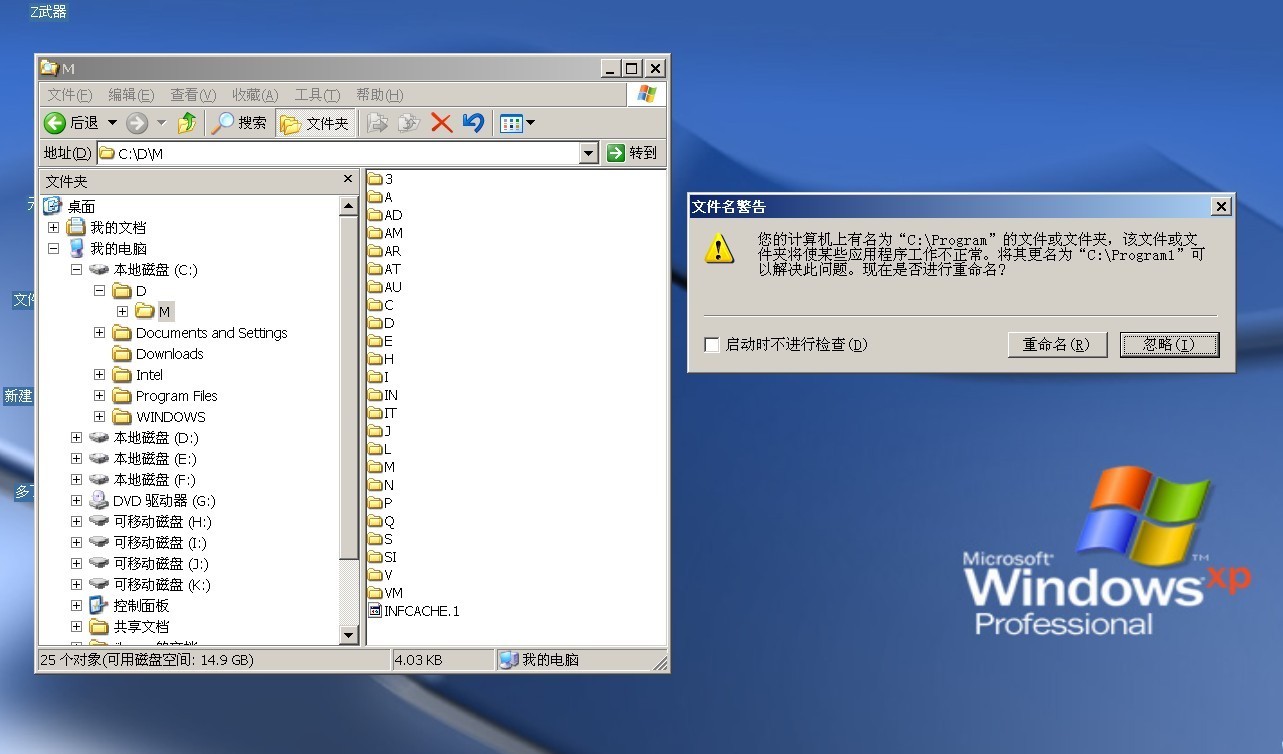Open the Back history dropdown arrow
Image resolution: width=1283 pixels, height=754 pixels.
tap(112, 123)
